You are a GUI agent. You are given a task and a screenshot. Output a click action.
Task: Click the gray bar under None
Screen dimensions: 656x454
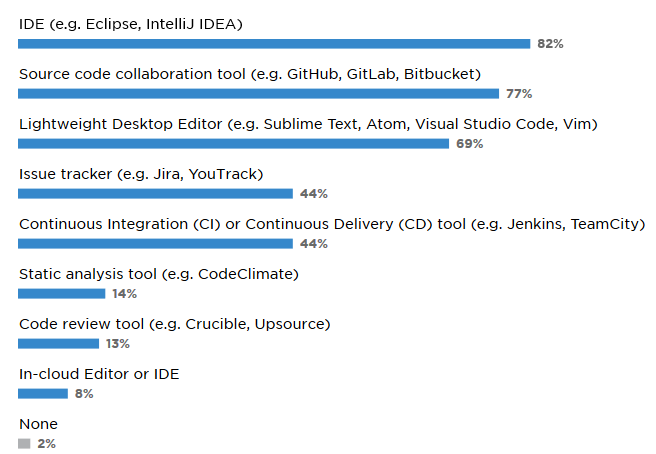24,444
